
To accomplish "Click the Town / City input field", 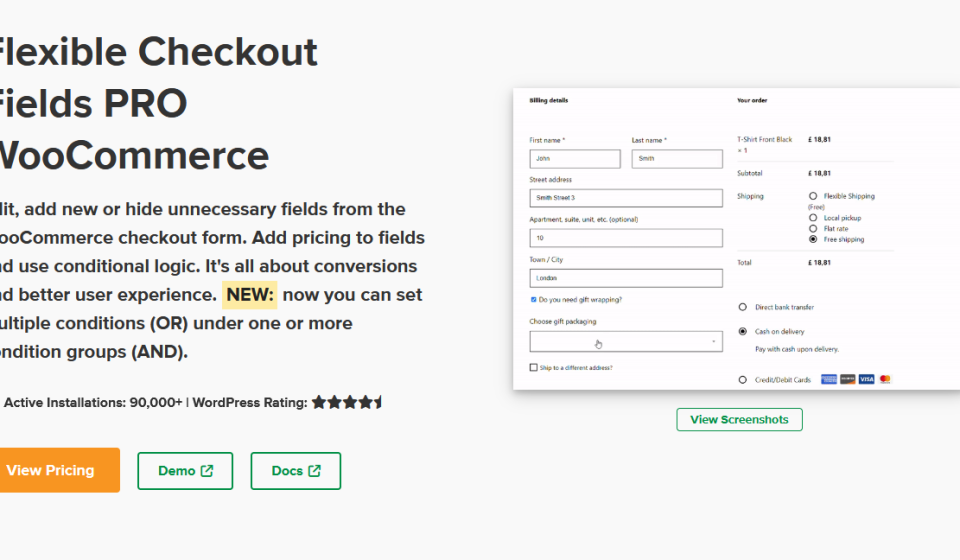I will click(x=626, y=278).
